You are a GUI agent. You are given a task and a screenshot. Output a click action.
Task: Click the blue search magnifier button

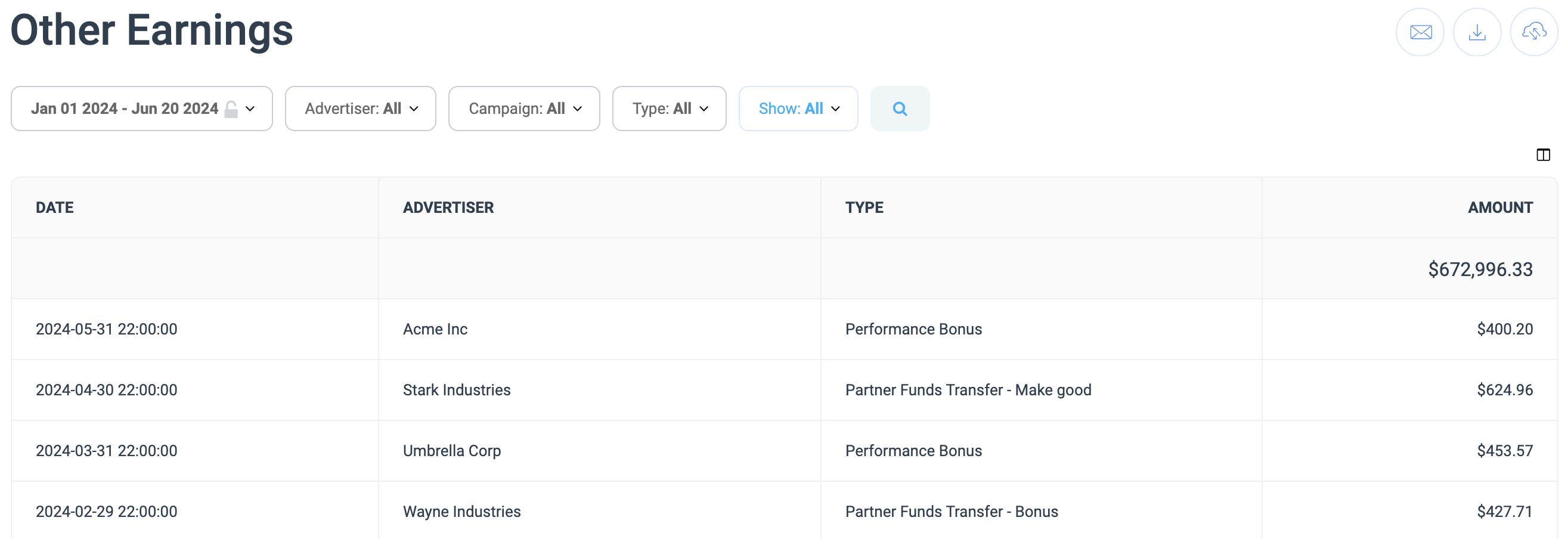[x=900, y=109]
